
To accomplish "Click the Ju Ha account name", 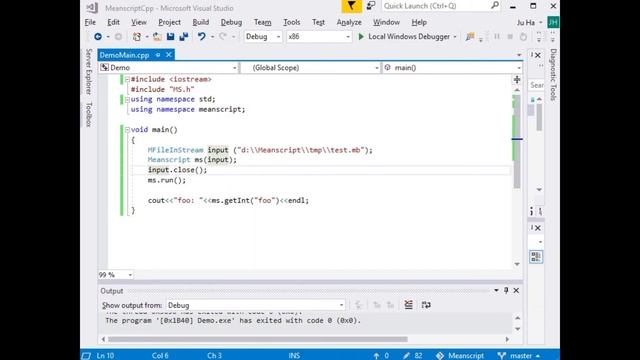I will tap(526, 22).
